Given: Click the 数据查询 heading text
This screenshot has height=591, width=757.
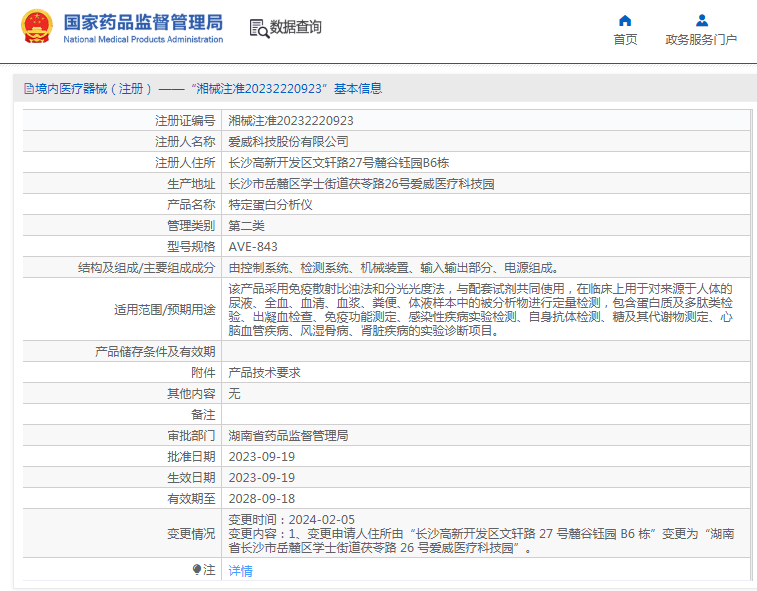Looking at the screenshot, I should (x=295, y=27).
